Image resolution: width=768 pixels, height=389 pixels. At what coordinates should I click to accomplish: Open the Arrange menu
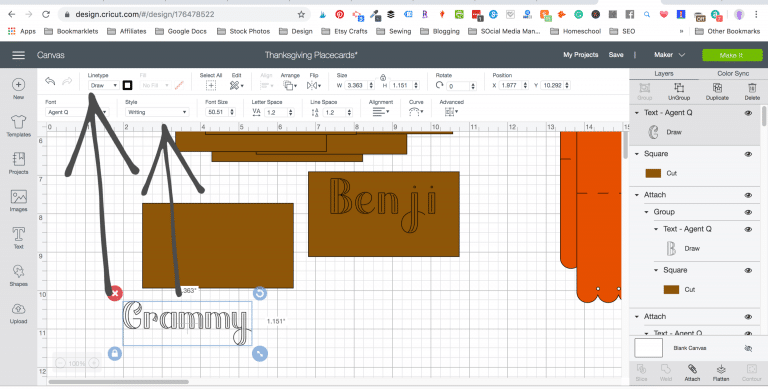[289, 85]
